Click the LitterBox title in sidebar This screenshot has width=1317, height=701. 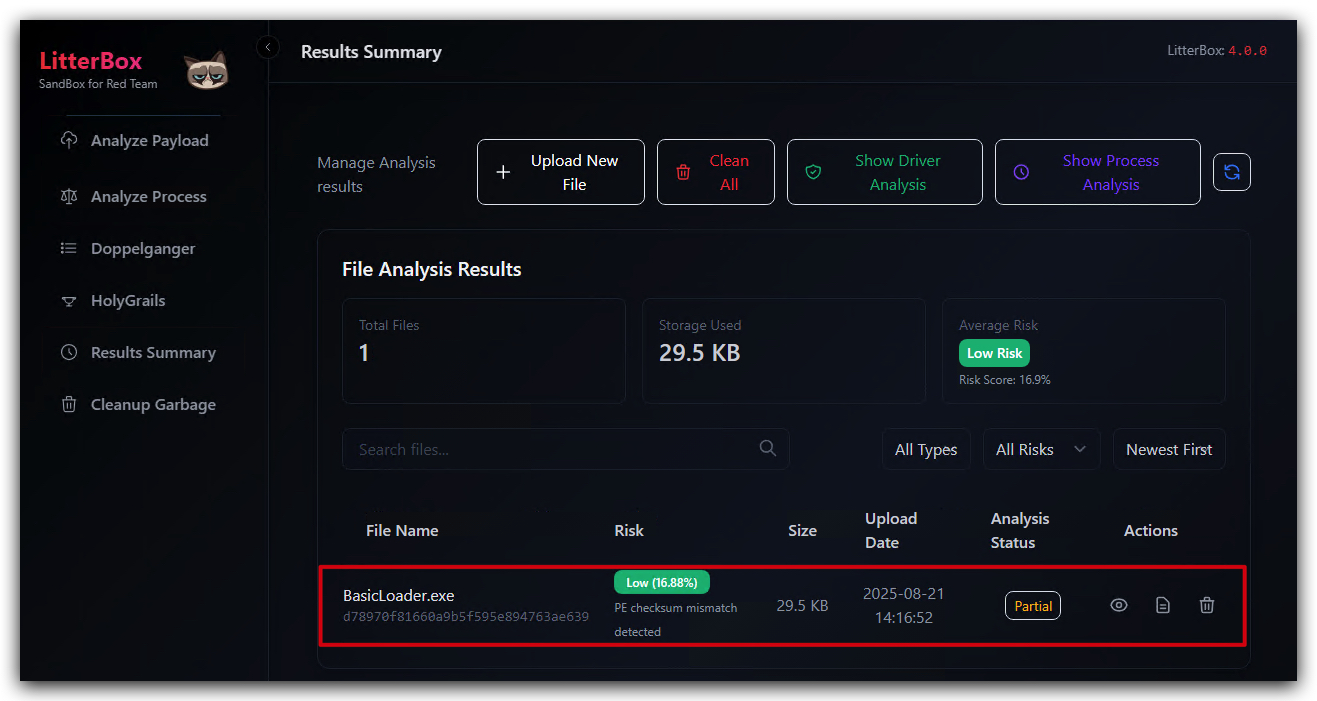[91, 60]
